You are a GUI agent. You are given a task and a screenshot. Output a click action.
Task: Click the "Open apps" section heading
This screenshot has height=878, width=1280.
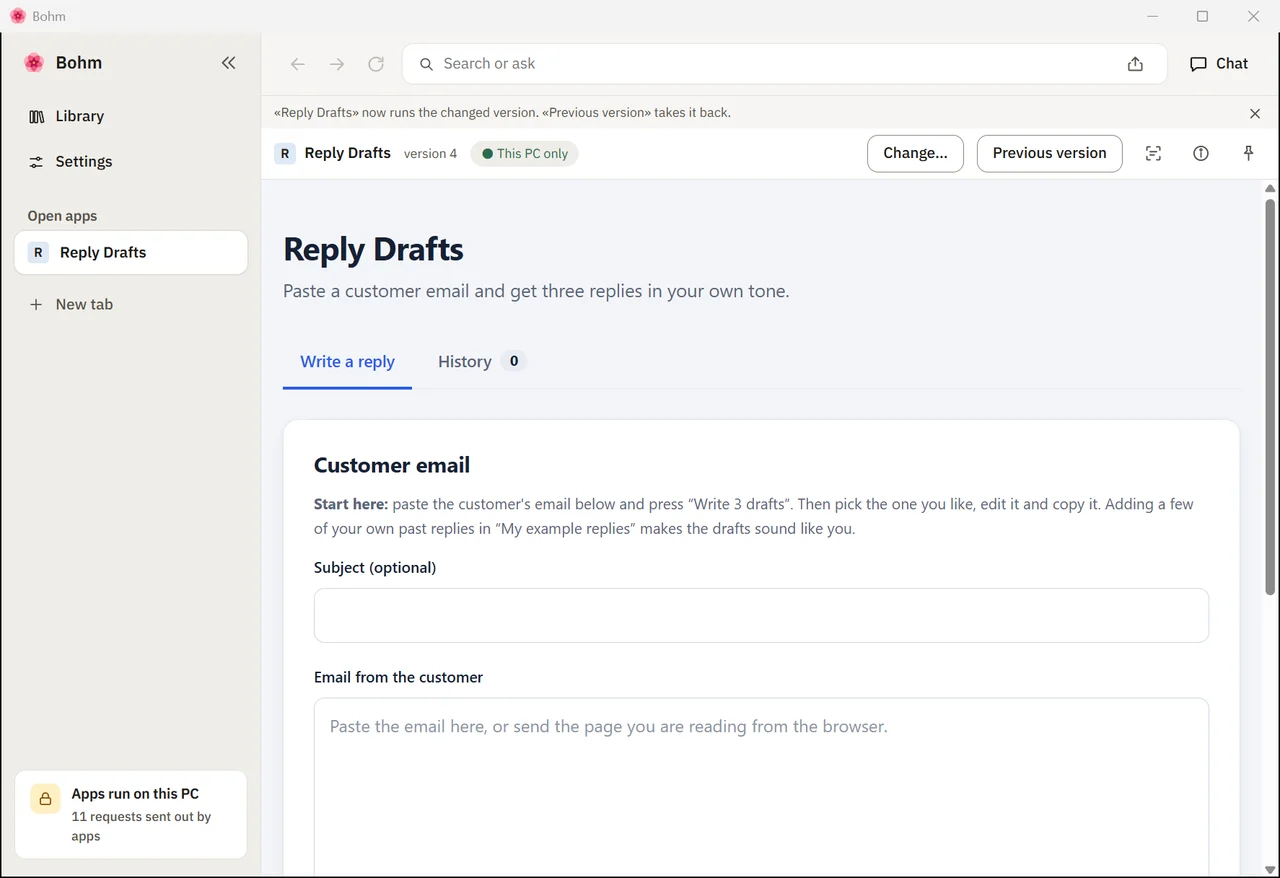click(x=62, y=216)
